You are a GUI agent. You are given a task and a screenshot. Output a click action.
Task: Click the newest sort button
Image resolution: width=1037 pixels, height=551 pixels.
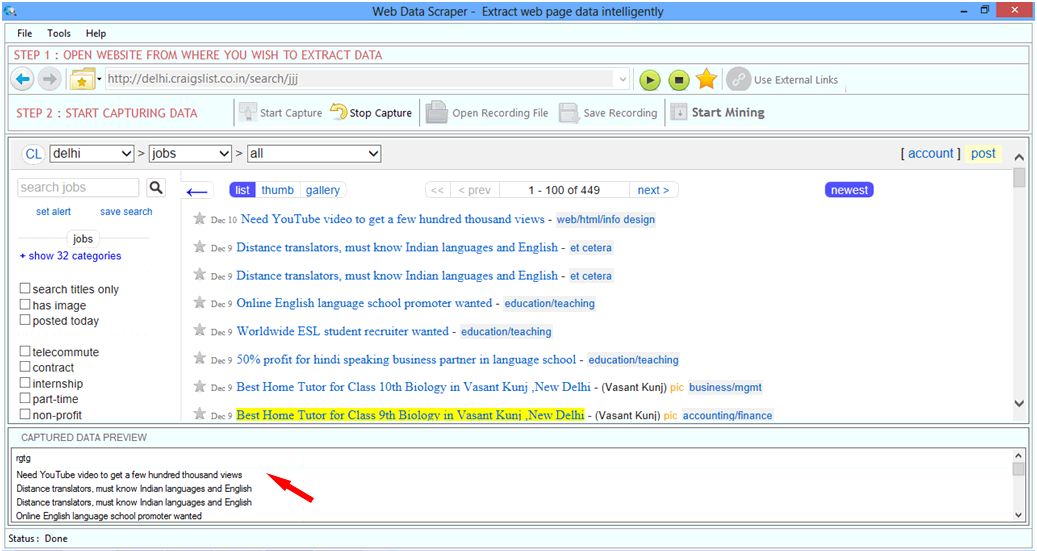(x=849, y=190)
